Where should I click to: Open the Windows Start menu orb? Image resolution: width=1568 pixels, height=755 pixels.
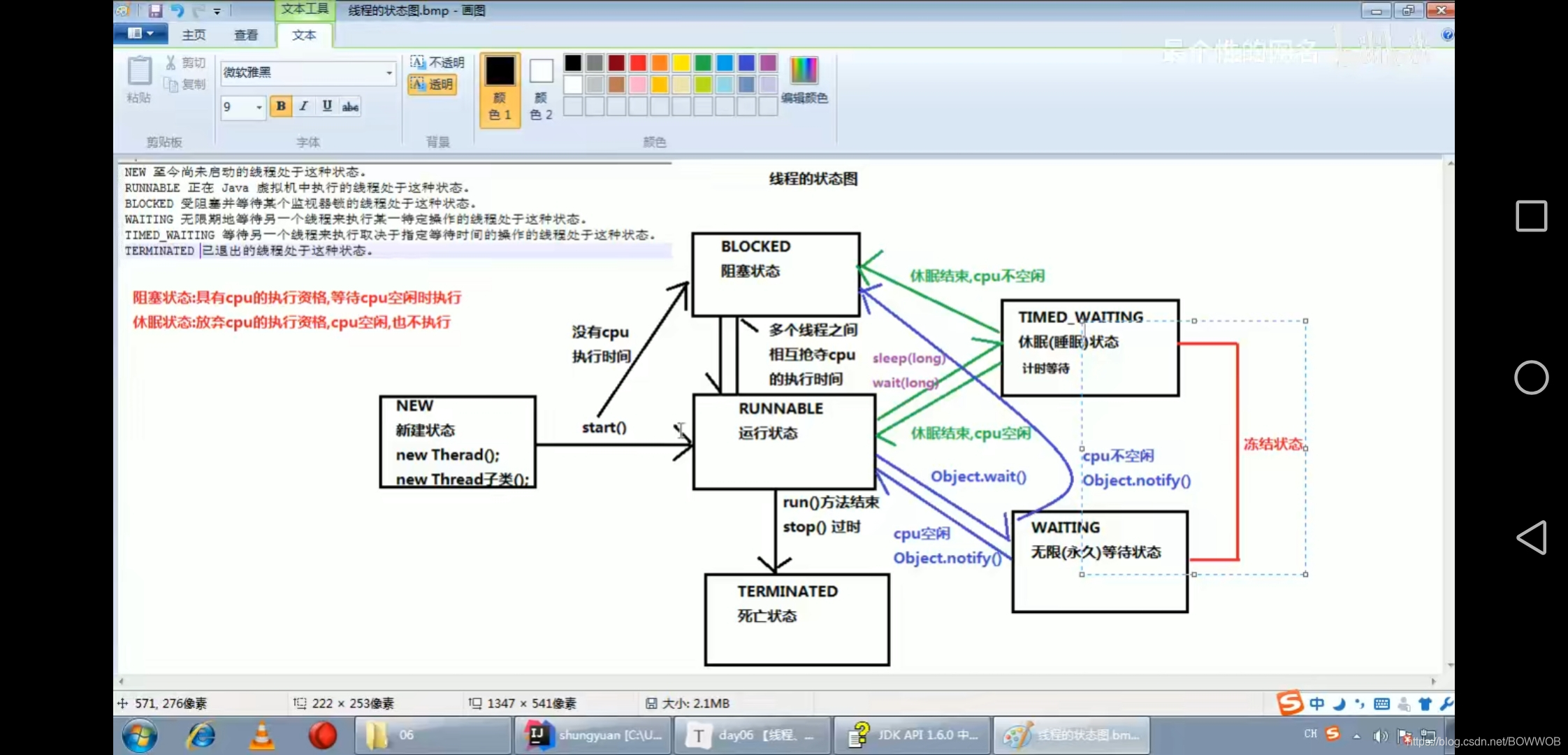pyautogui.click(x=140, y=735)
